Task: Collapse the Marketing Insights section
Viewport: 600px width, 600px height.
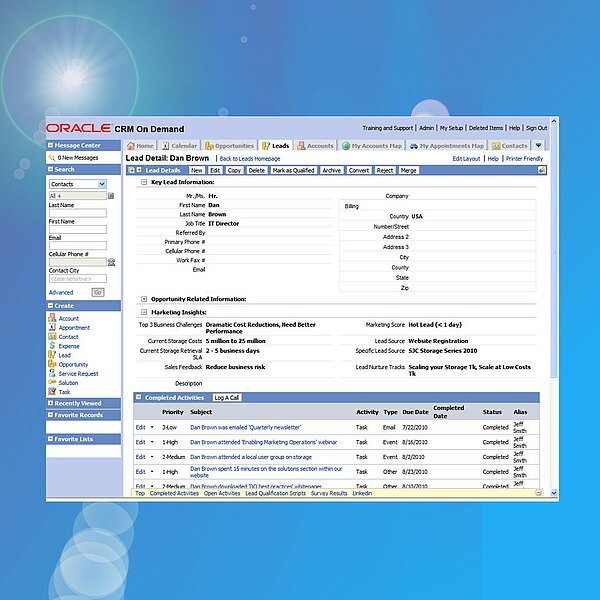Action: pyautogui.click(x=144, y=312)
